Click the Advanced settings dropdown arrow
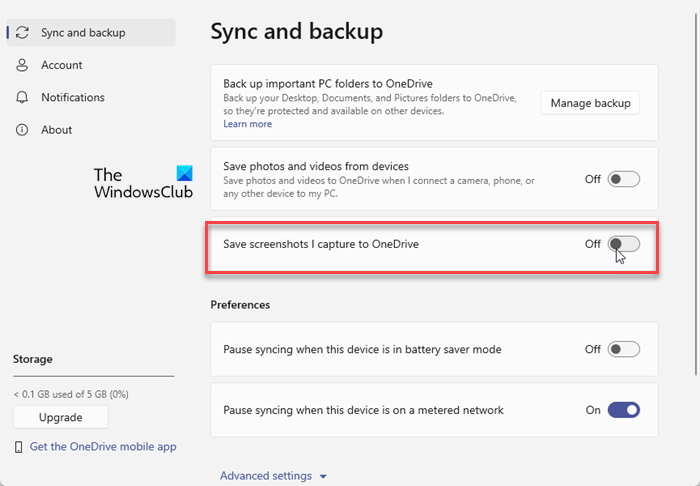This screenshot has width=700, height=486. click(x=324, y=477)
